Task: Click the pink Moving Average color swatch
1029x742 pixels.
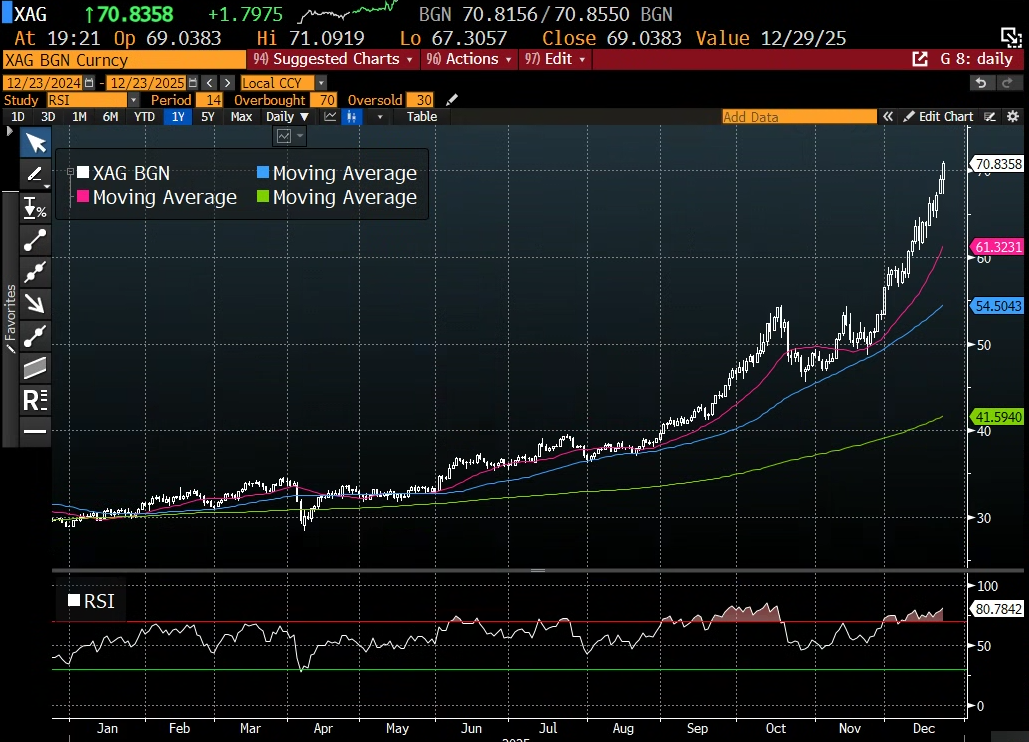Action: pyautogui.click(x=83, y=197)
